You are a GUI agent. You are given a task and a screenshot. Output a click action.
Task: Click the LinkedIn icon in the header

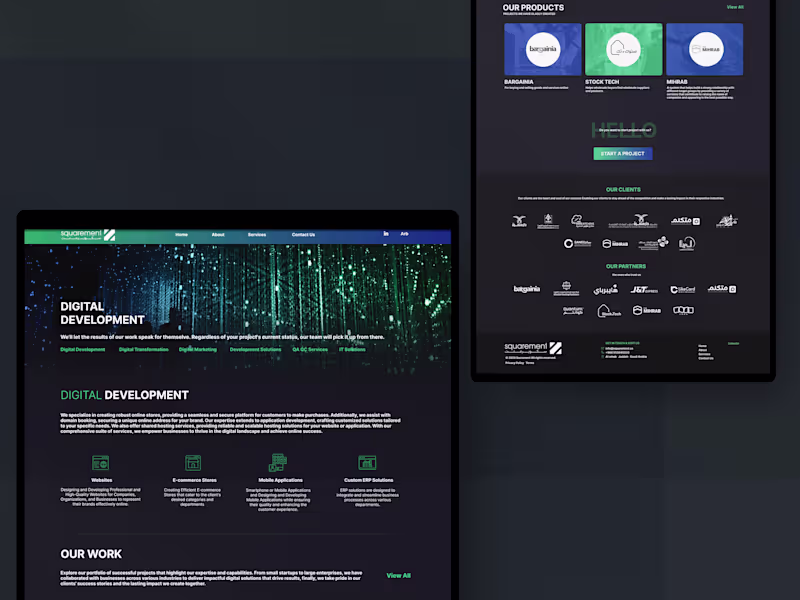click(386, 234)
